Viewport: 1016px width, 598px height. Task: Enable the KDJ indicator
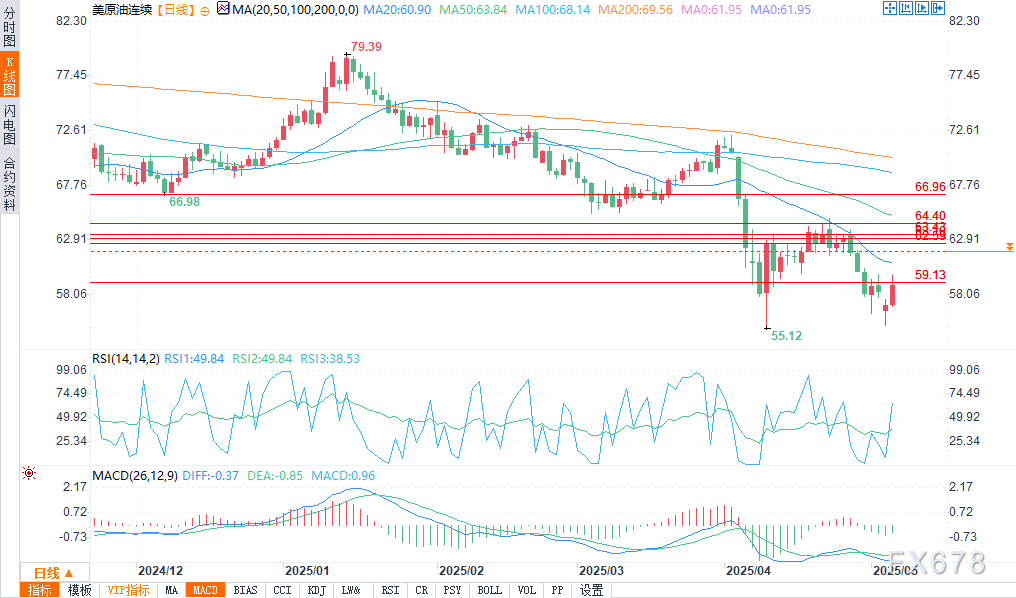317,590
